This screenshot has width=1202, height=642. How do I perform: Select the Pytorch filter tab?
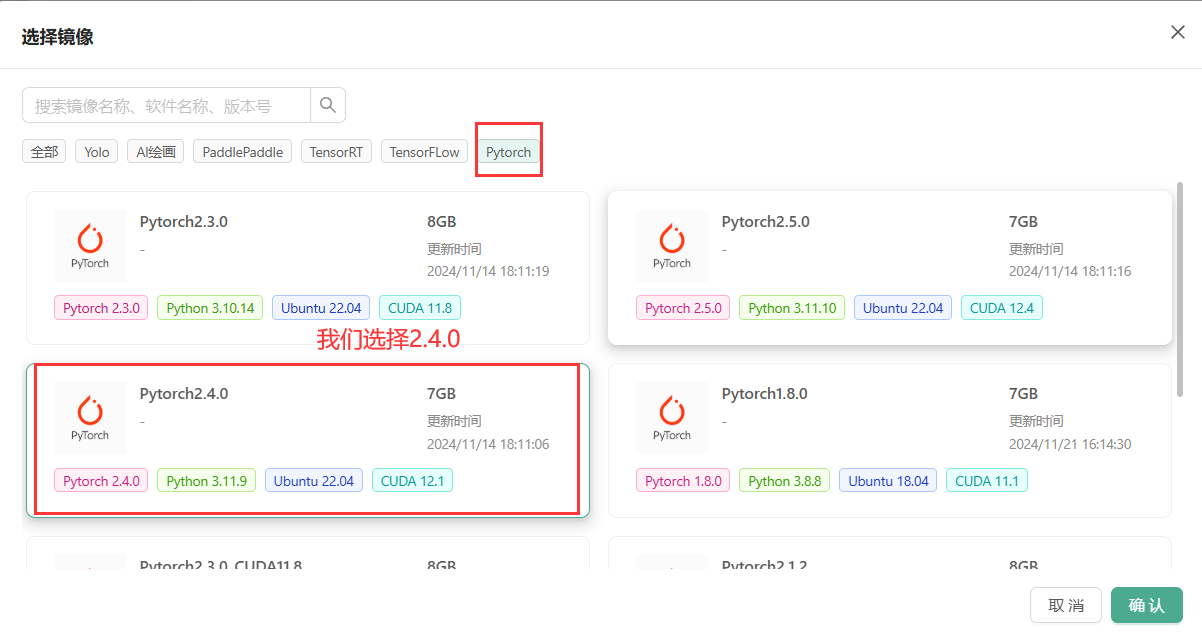coord(508,152)
